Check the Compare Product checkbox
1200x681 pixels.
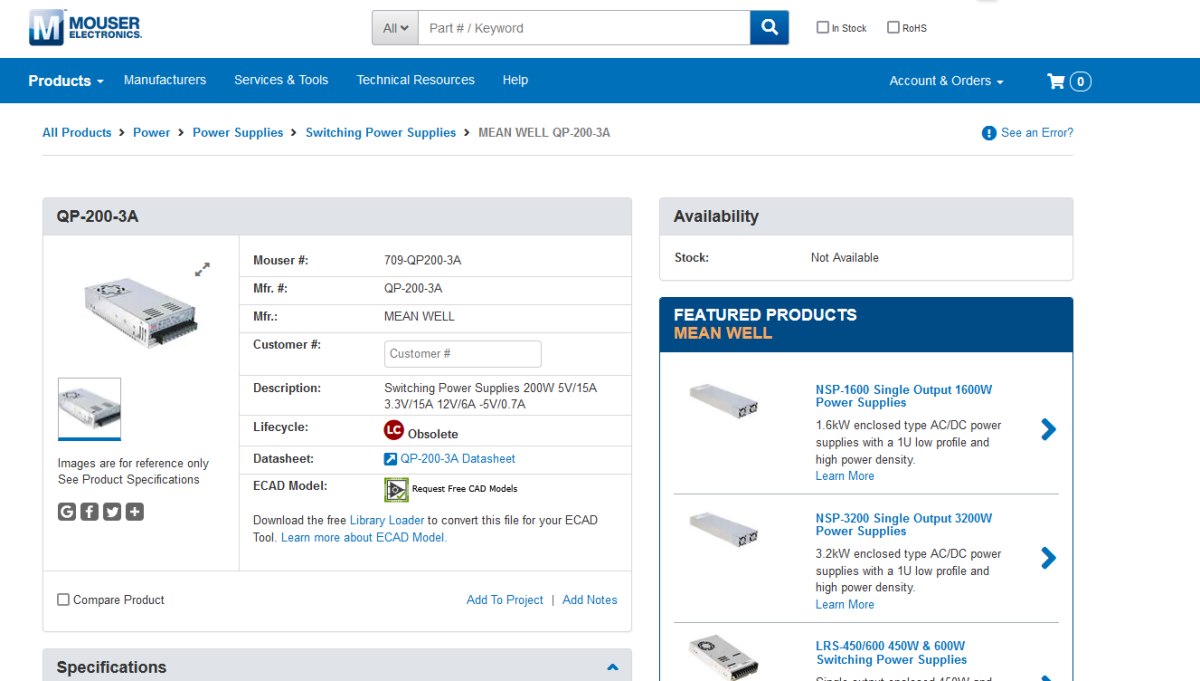point(64,600)
